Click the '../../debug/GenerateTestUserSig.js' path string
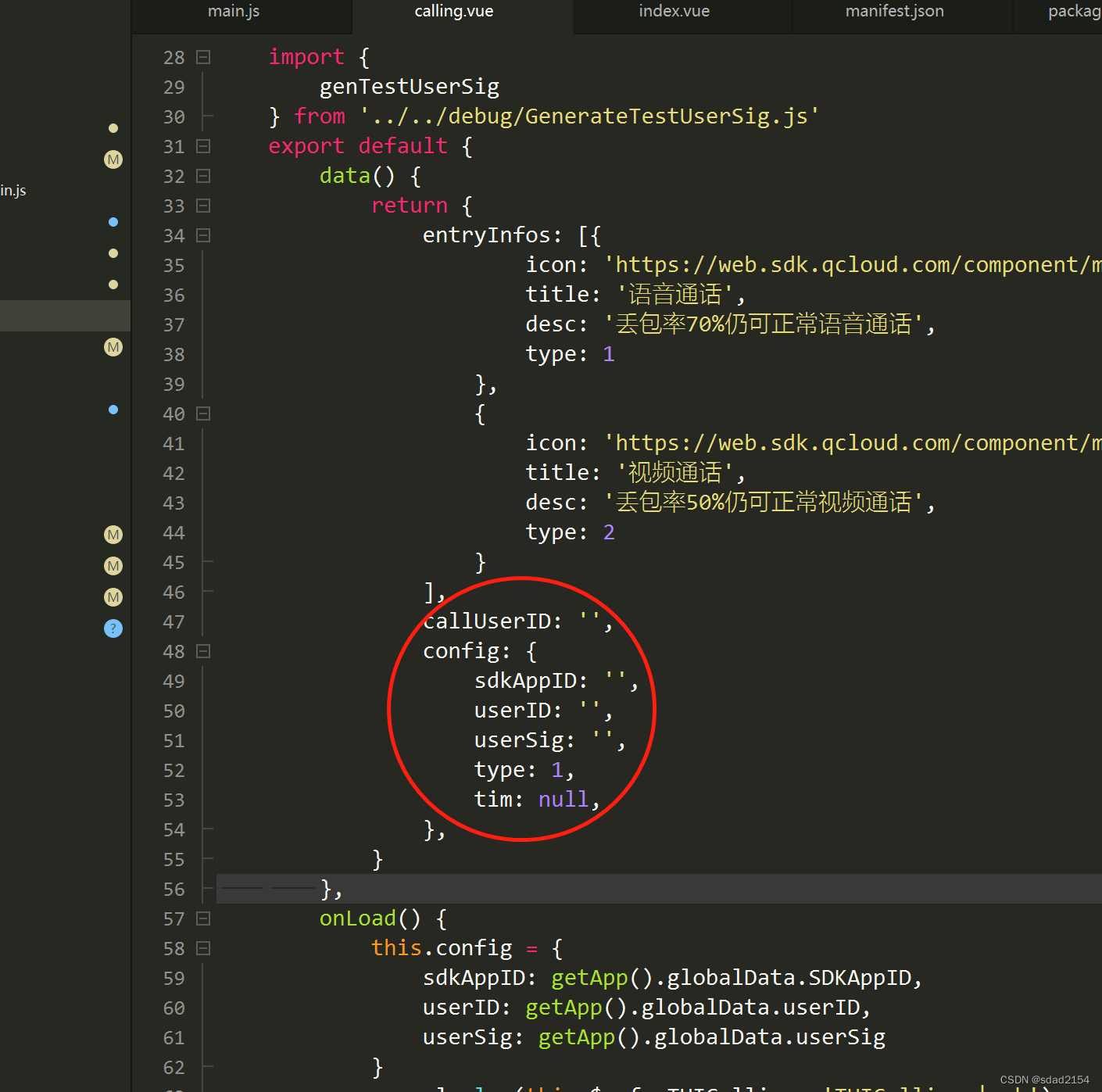 point(589,116)
